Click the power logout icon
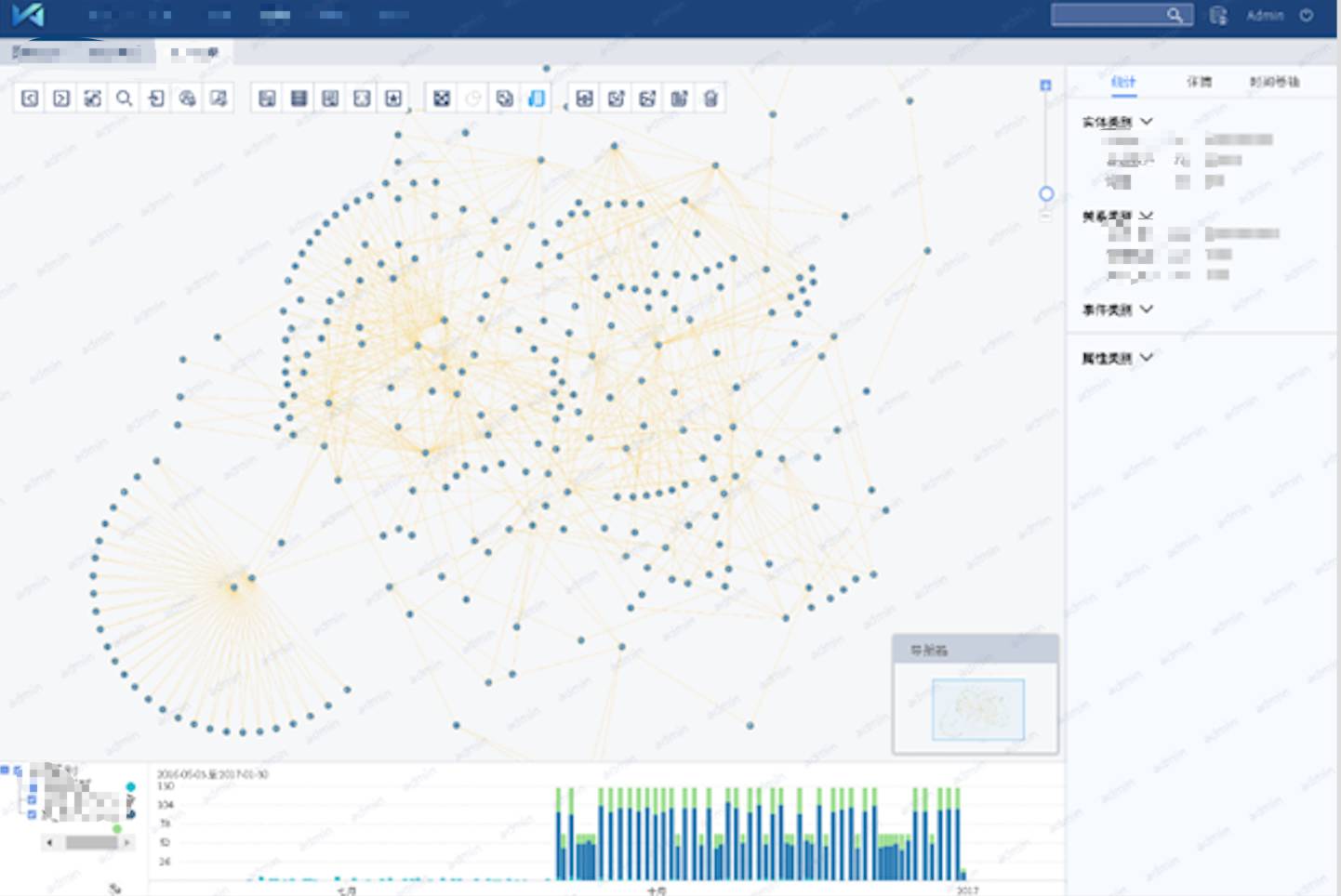Image resolution: width=1341 pixels, height=896 pixels. click(1307, 15)
